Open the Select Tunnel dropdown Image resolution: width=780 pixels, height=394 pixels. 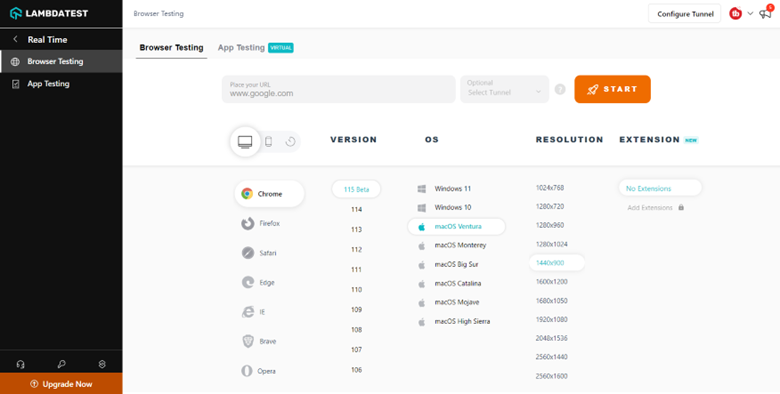point(504,89)
